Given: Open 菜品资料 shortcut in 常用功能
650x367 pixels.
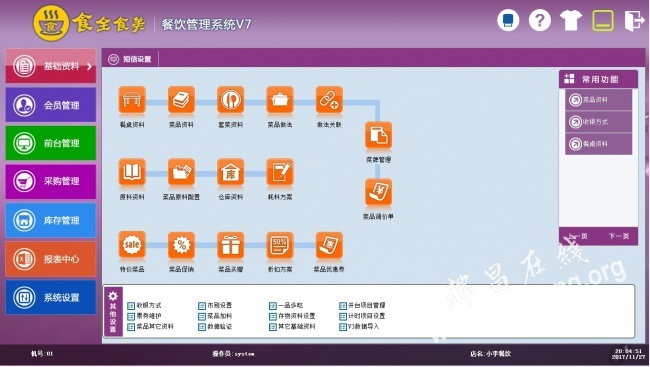Looking at the screenshot, I should [x=598, y=100].
